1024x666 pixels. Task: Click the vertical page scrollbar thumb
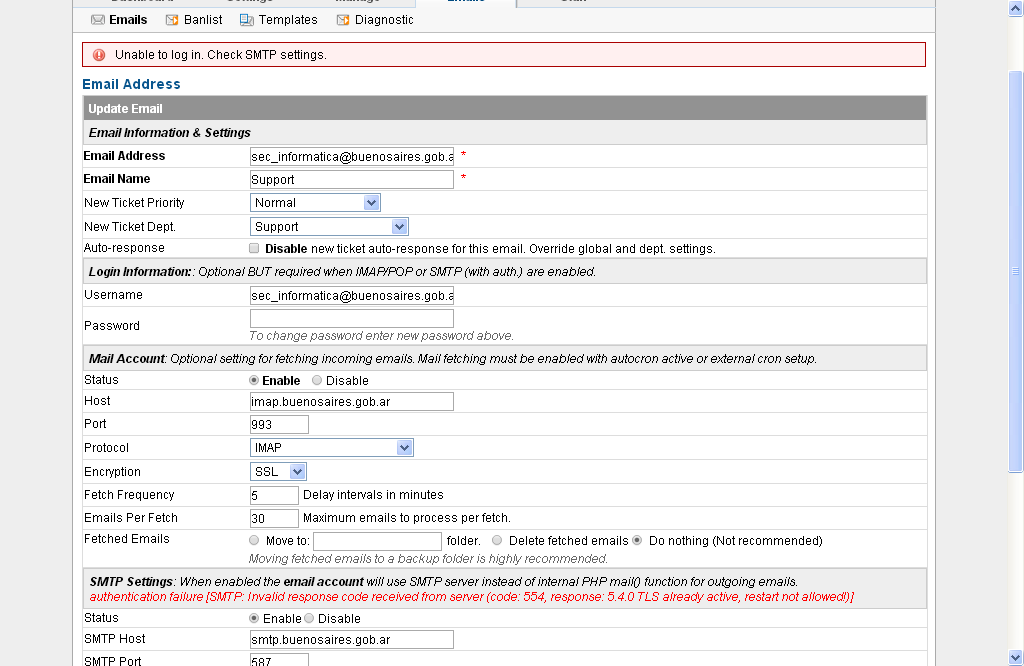[x=1016, y=270]
